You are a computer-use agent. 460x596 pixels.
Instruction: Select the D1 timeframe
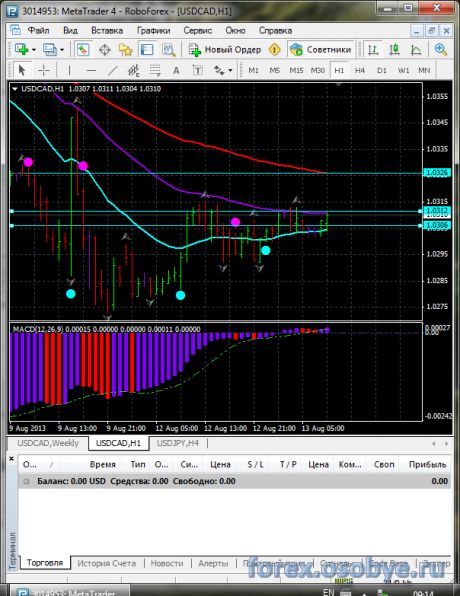coord(382,70)
